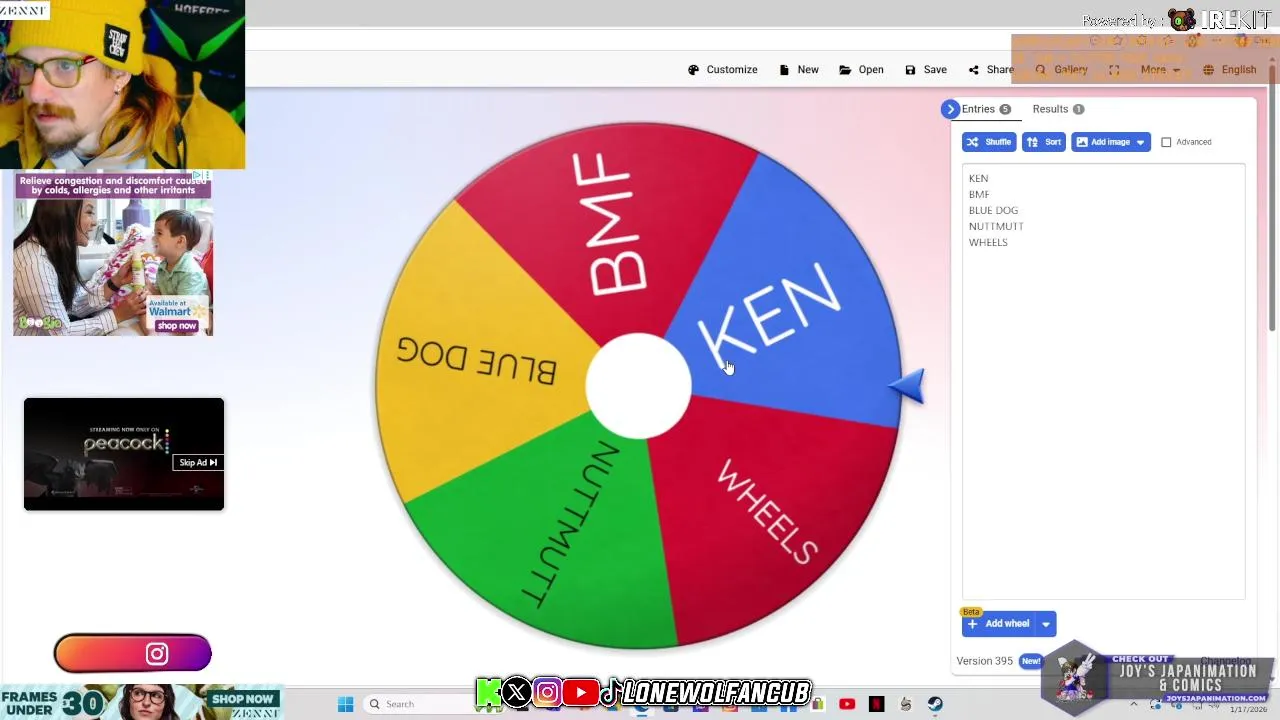Image resolution: width=1280 pixels, height=720 pixels.
Task: Create a New wheel
Action: click(799, 70)
